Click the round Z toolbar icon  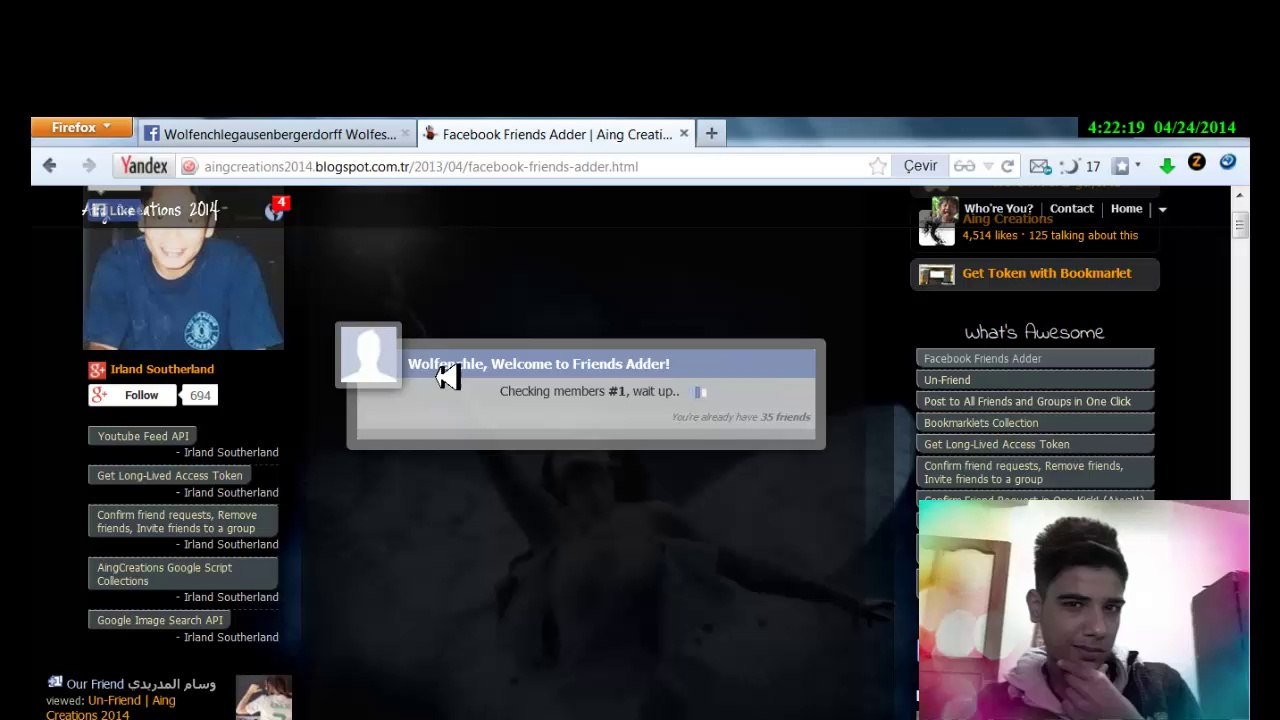click(1196, 162)
